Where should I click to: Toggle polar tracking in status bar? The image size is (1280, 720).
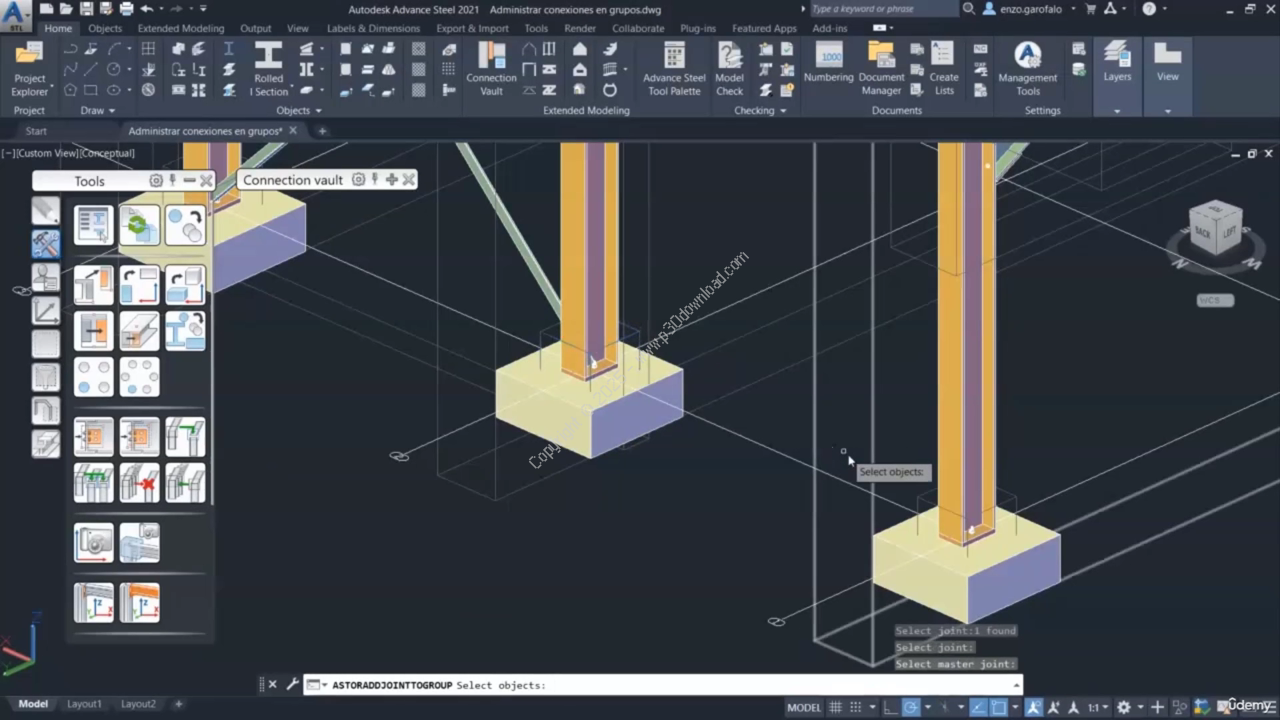pos(912,707)
